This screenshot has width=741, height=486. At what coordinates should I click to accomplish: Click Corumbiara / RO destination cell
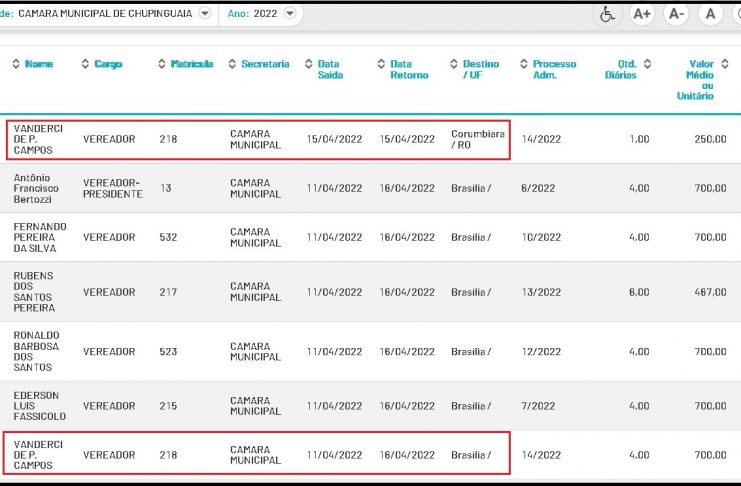pos(478,139)
